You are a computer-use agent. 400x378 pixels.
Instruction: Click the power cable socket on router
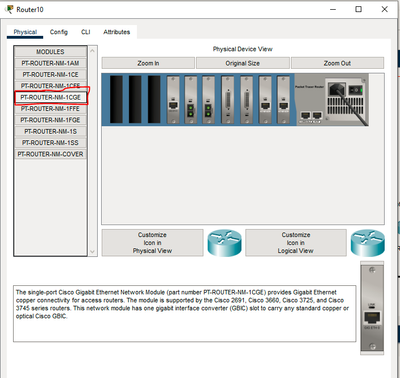pyautogui.click(x=337, y=89)
